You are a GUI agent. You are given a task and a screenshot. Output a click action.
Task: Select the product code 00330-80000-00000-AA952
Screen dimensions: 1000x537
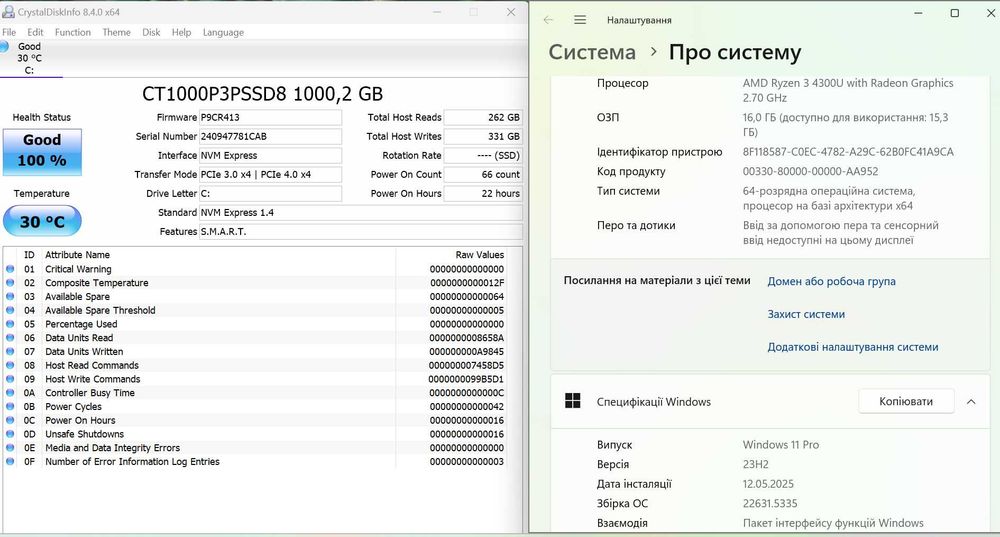(x=810, y=171)
